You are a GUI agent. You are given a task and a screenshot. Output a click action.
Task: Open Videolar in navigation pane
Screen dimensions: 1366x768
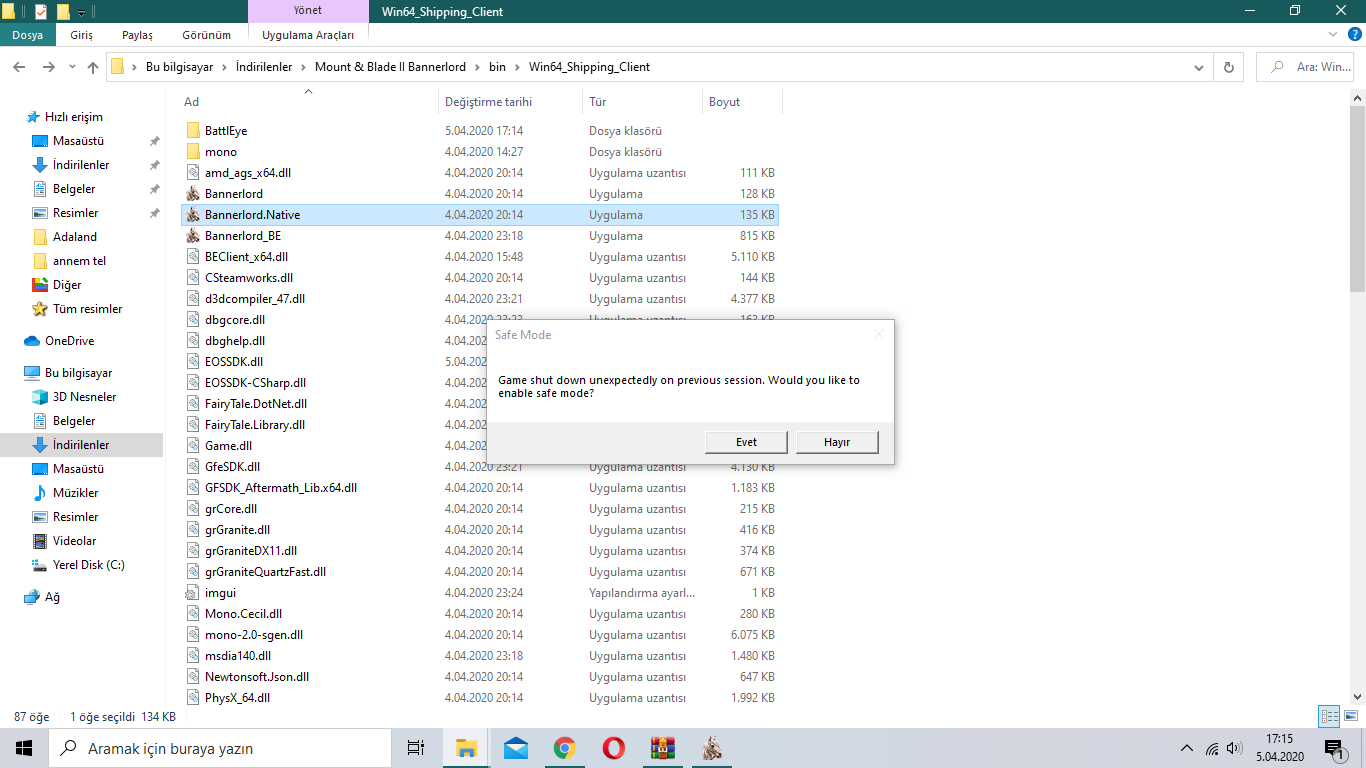74,541
